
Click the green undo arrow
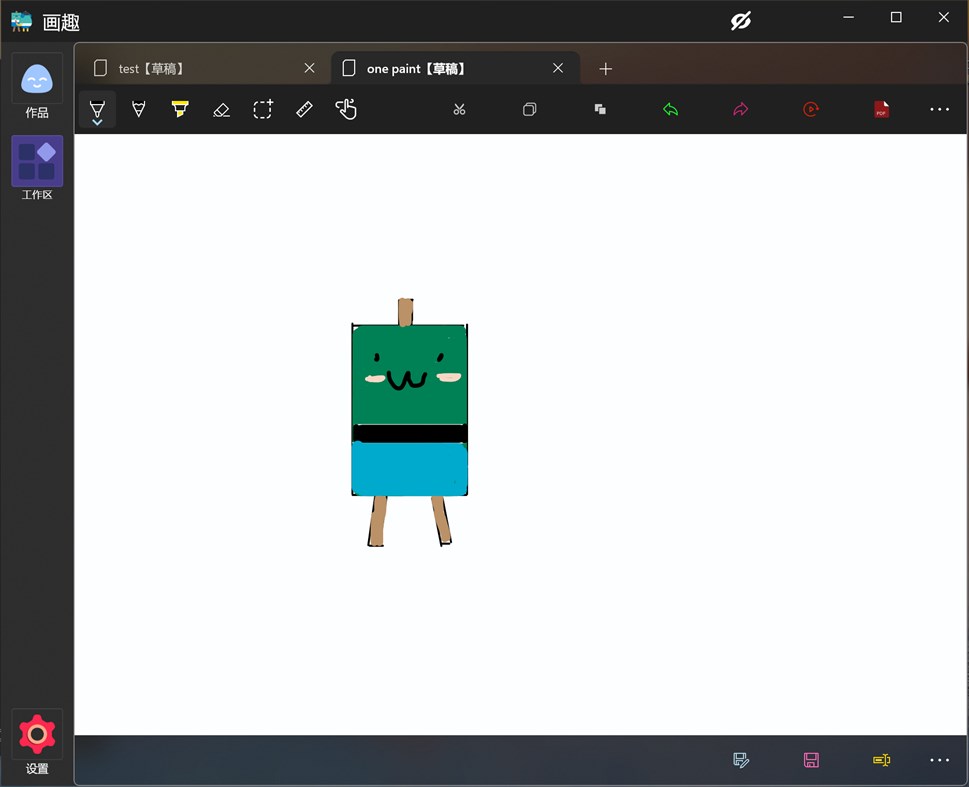pyautogui.click(x=670, y=109)
